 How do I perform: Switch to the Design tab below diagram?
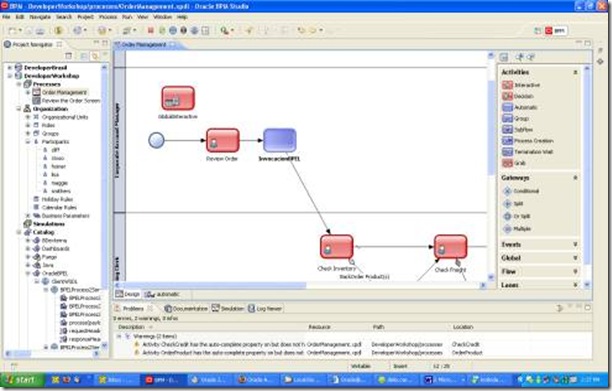click(x=128, y=294)
